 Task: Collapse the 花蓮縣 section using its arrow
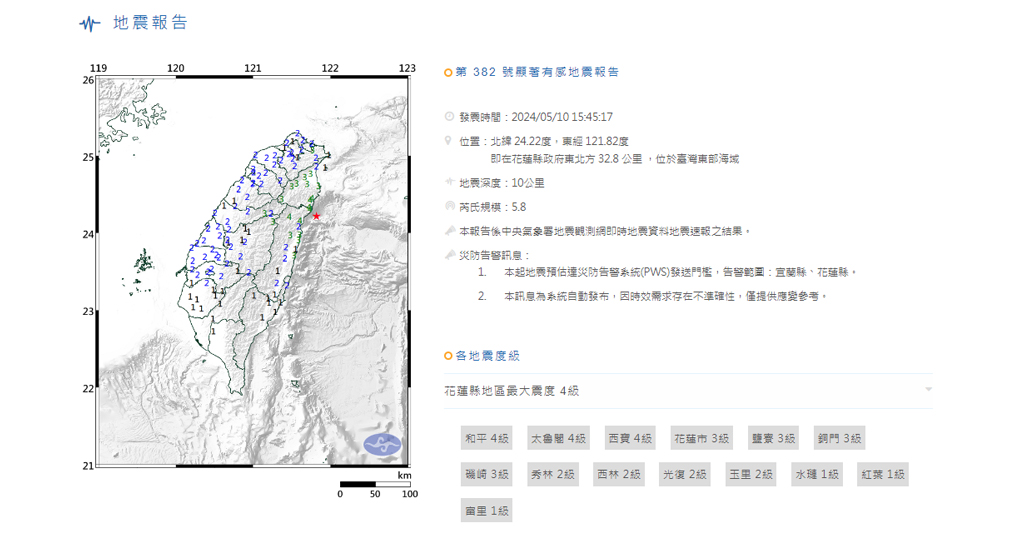click(928, 389)
